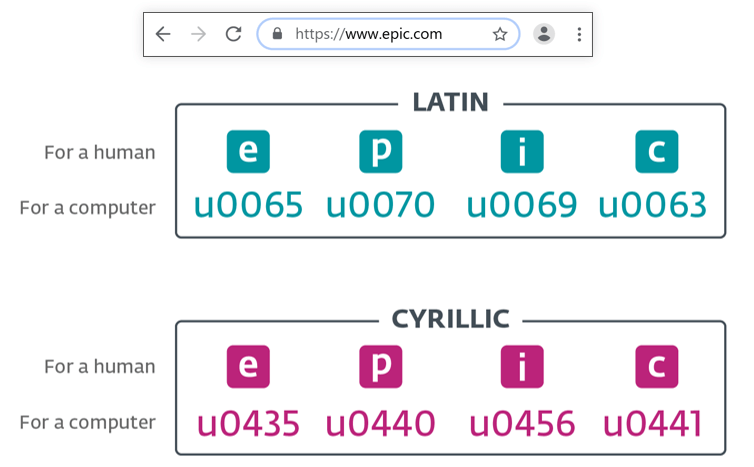Click the teal Latin 'p' tile
The height and width of the screenshot is (467, 754).
click(x=380, y=152)
